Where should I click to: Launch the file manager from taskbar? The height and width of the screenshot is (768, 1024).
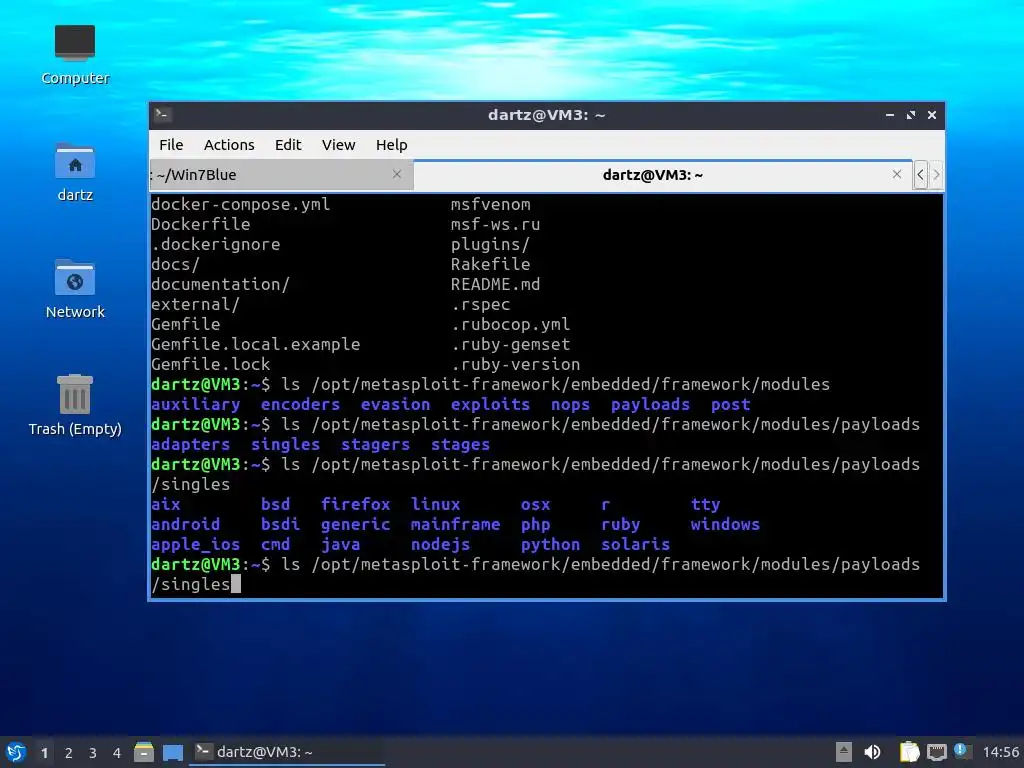[144, 752]
